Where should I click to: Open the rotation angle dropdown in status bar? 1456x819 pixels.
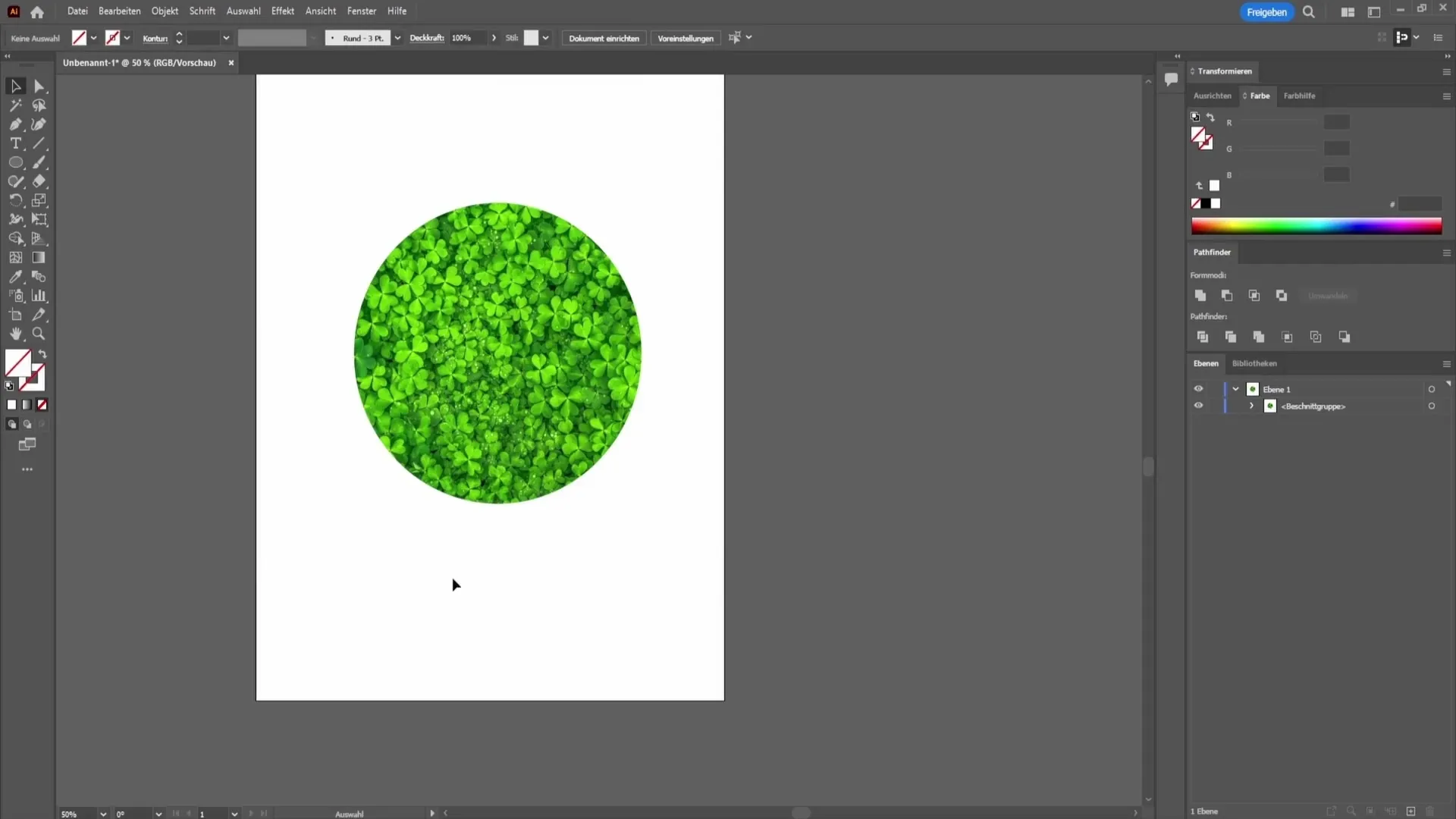158,814
